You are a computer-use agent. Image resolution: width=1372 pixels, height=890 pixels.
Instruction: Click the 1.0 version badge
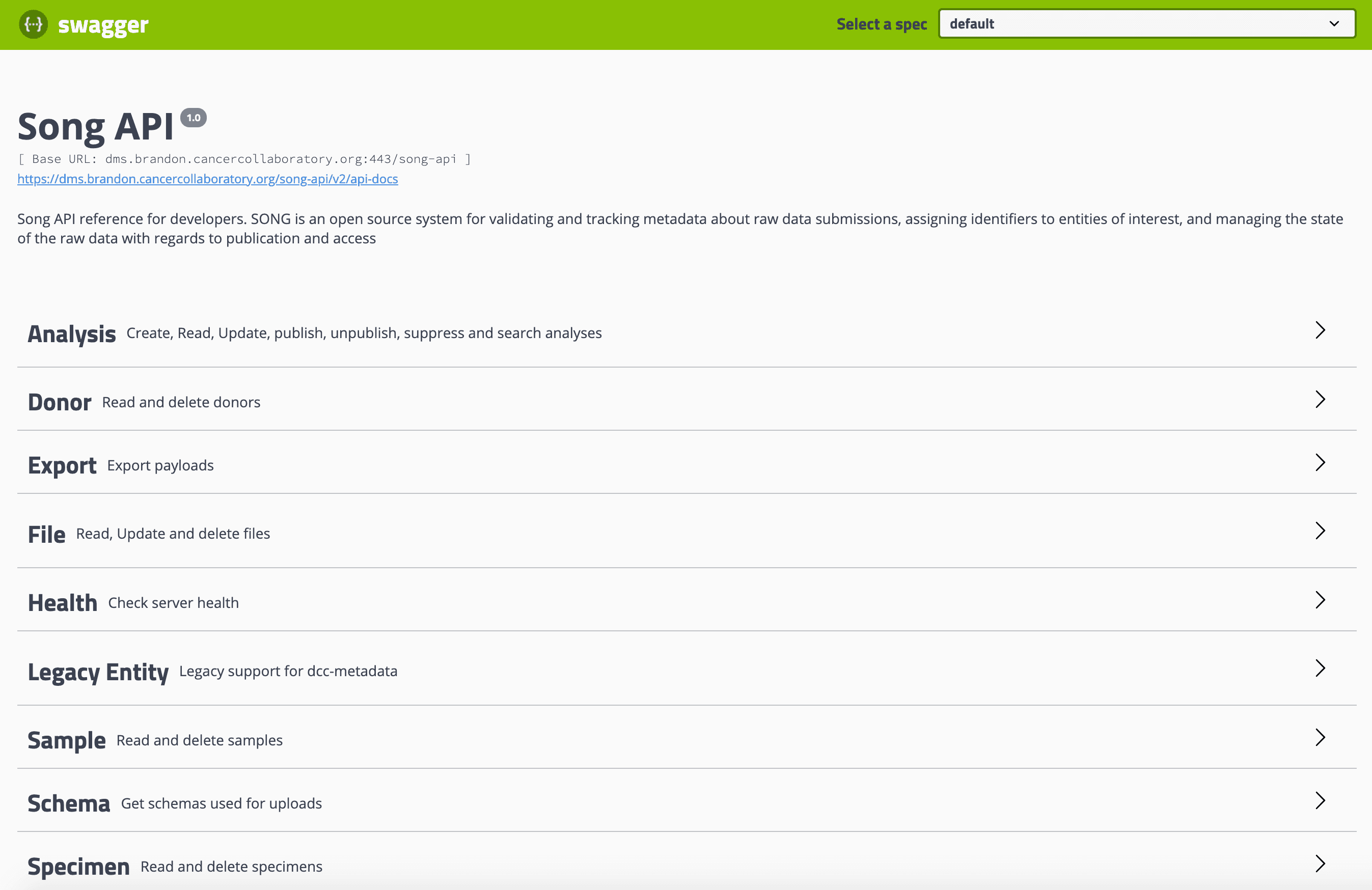pos(194,118)
